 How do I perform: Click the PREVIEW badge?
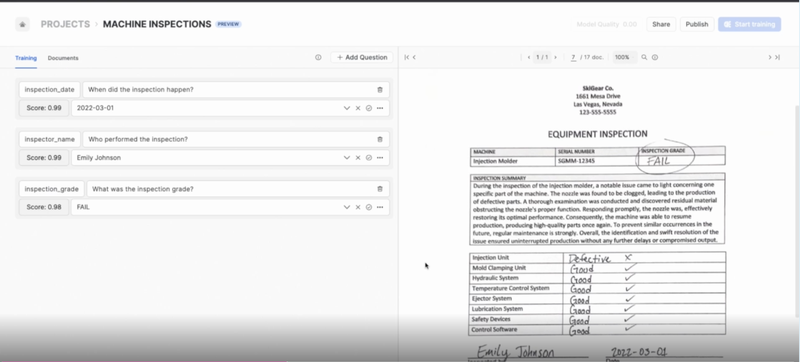(229, 24)
